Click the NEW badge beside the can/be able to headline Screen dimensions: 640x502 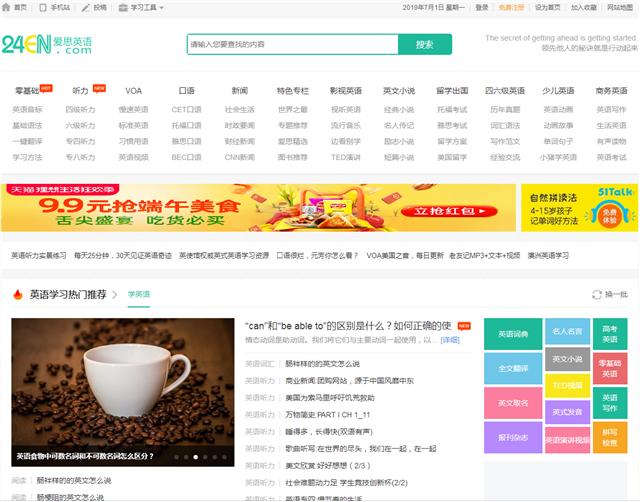[x=464, y=326]
